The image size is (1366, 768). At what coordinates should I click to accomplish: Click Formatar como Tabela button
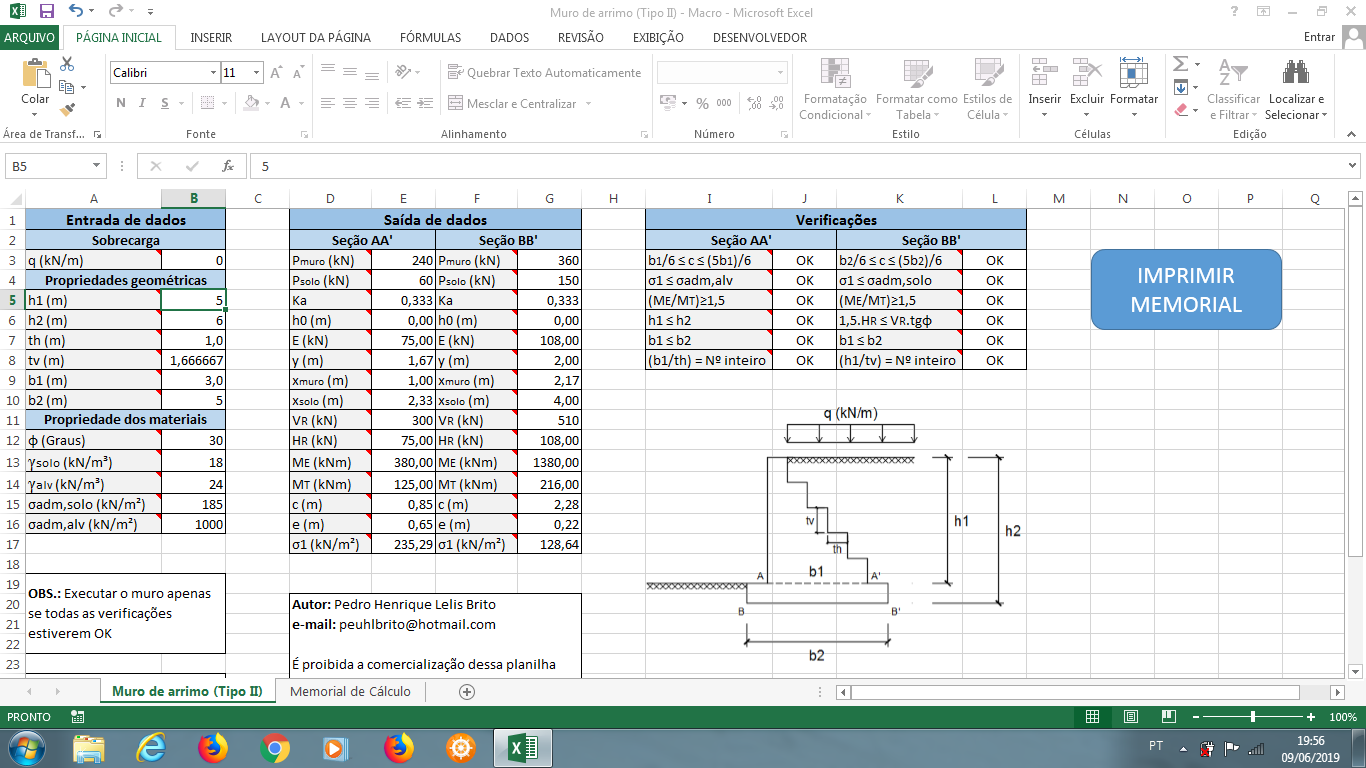(917, 89)
